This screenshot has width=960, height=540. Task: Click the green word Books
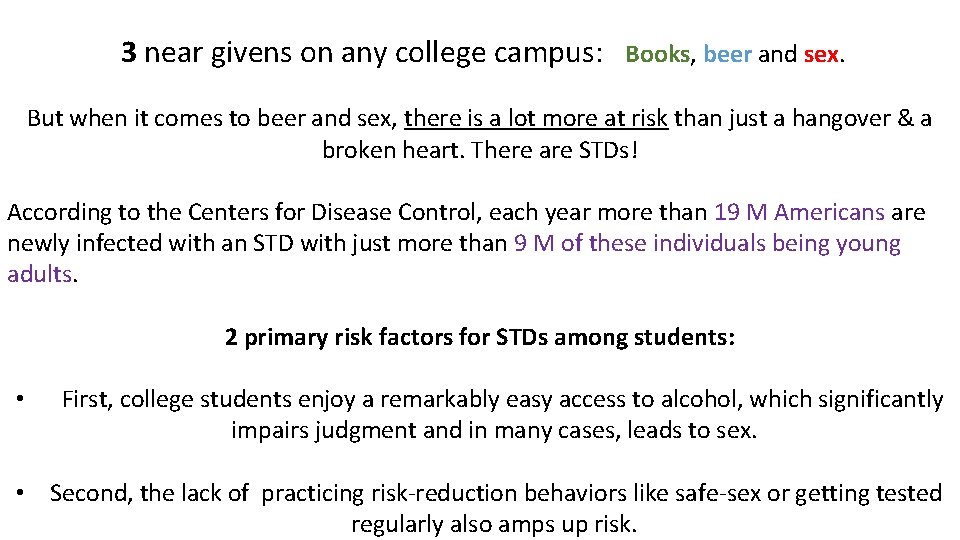[658, 54]
